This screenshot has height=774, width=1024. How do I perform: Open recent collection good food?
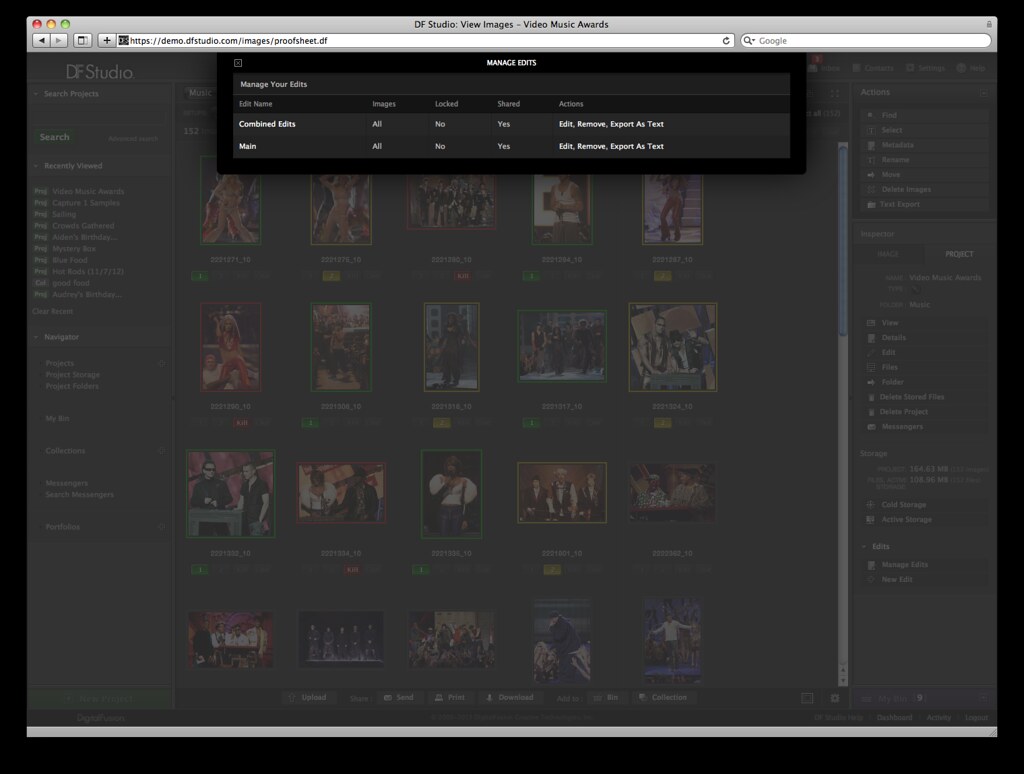71,283
